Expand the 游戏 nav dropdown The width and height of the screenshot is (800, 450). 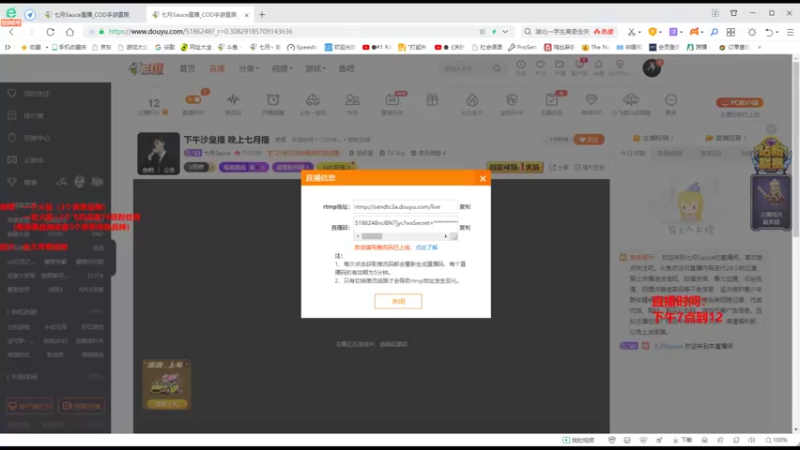click(315, 68)
